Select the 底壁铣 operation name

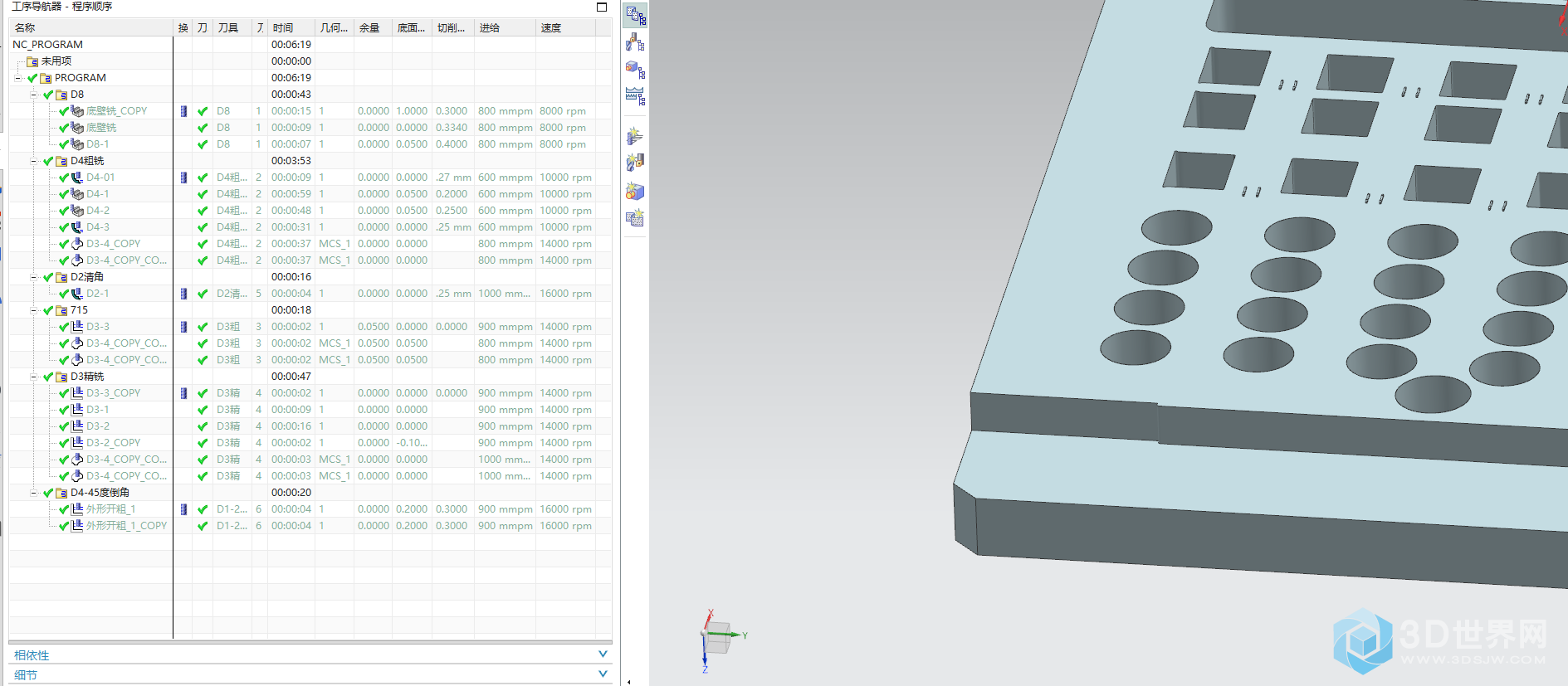coord(101,128)
